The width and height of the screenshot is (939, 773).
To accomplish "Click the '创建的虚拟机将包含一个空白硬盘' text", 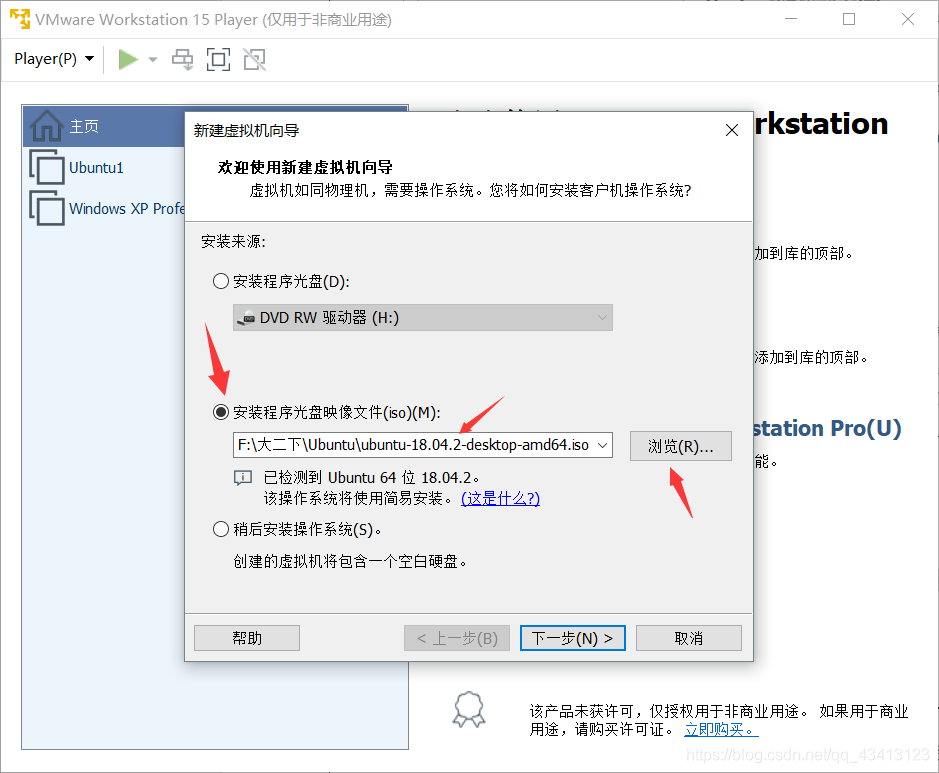I will click(x=350, y=561).
